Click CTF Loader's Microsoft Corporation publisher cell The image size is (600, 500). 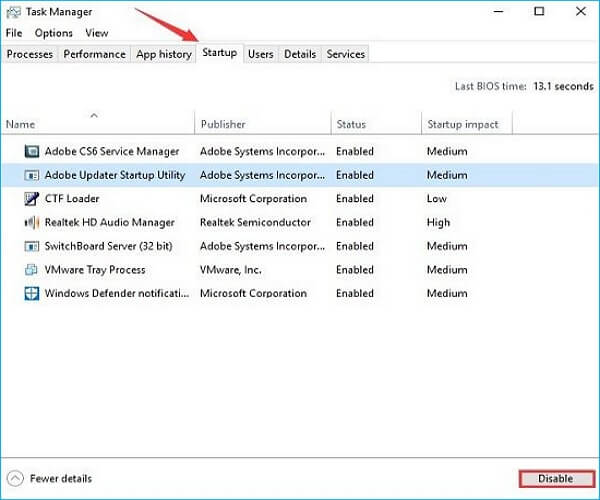[253, 199]
